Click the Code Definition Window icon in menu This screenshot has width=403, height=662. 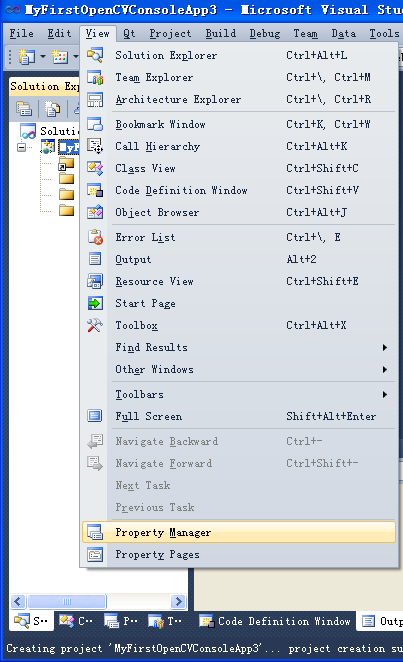(95, 190)
